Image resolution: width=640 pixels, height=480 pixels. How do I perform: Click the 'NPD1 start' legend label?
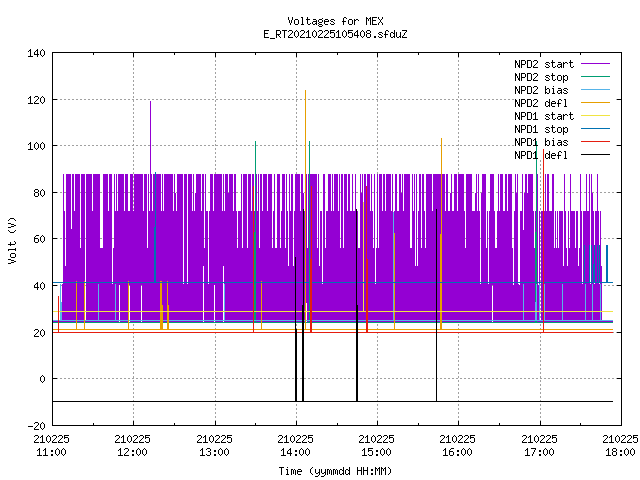point(544,116)
